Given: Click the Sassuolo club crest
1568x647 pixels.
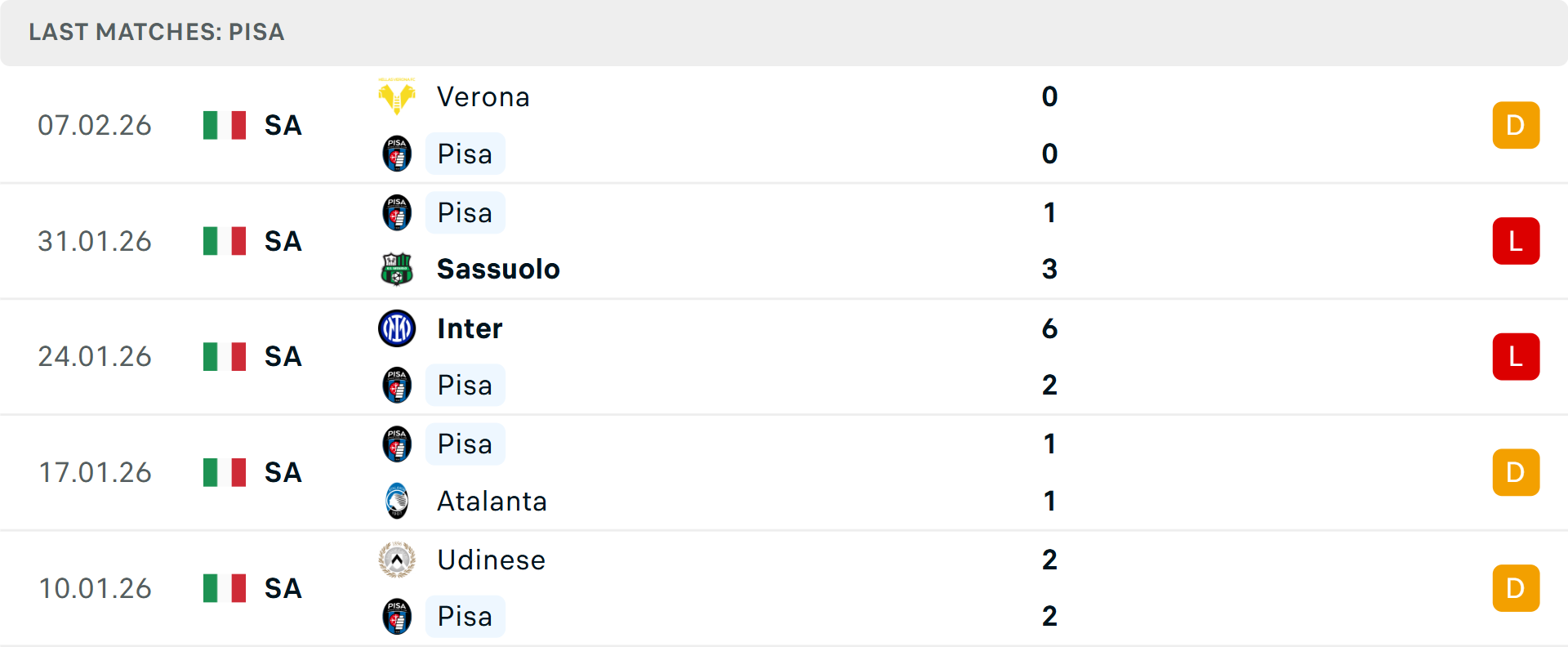Looking at the screenshot, I should pyautogui.click(x=397, y=269).
